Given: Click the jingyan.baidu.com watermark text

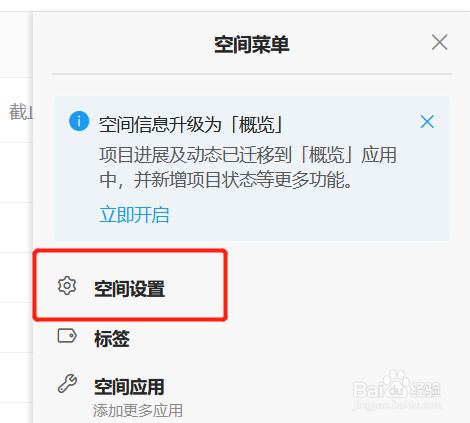Looking at the screenshot, I should (x=397, y=405).
